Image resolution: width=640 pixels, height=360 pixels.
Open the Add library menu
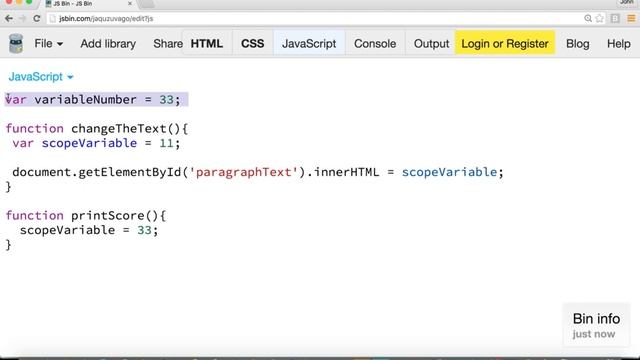[x=108, y=44]
